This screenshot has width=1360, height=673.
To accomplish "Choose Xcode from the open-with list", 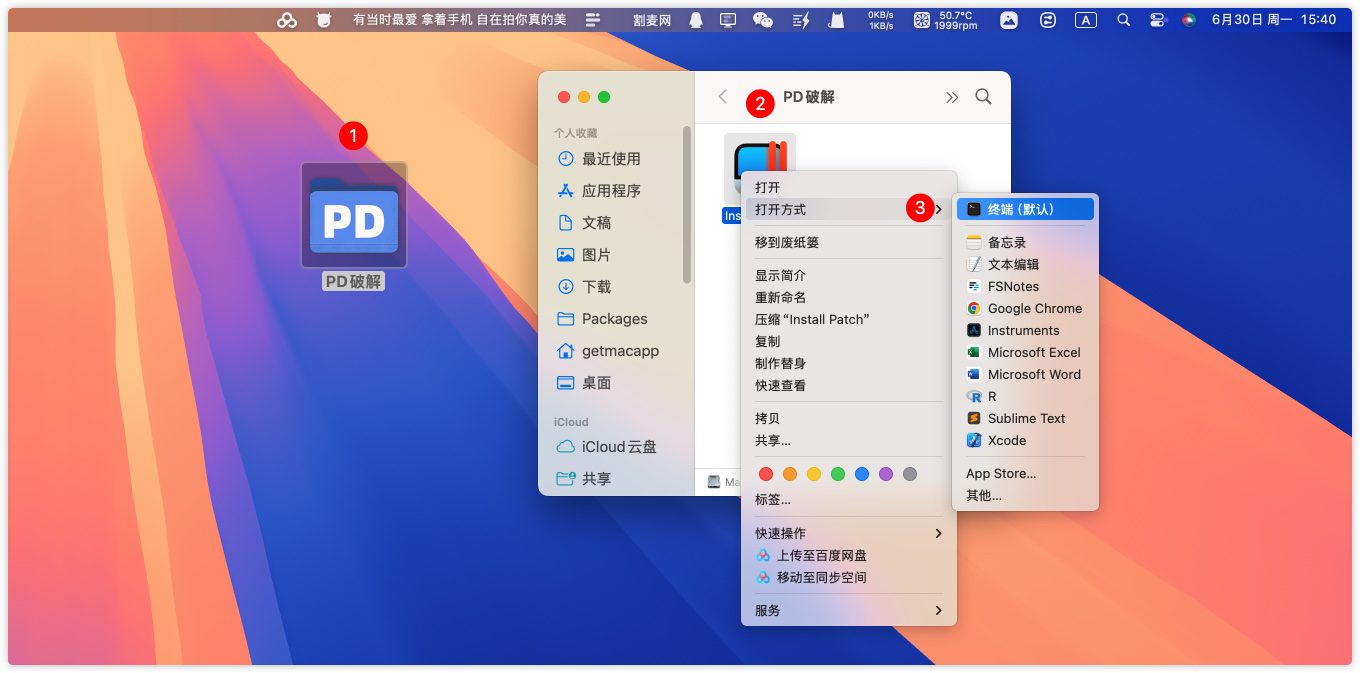I will pos(1006,440).
